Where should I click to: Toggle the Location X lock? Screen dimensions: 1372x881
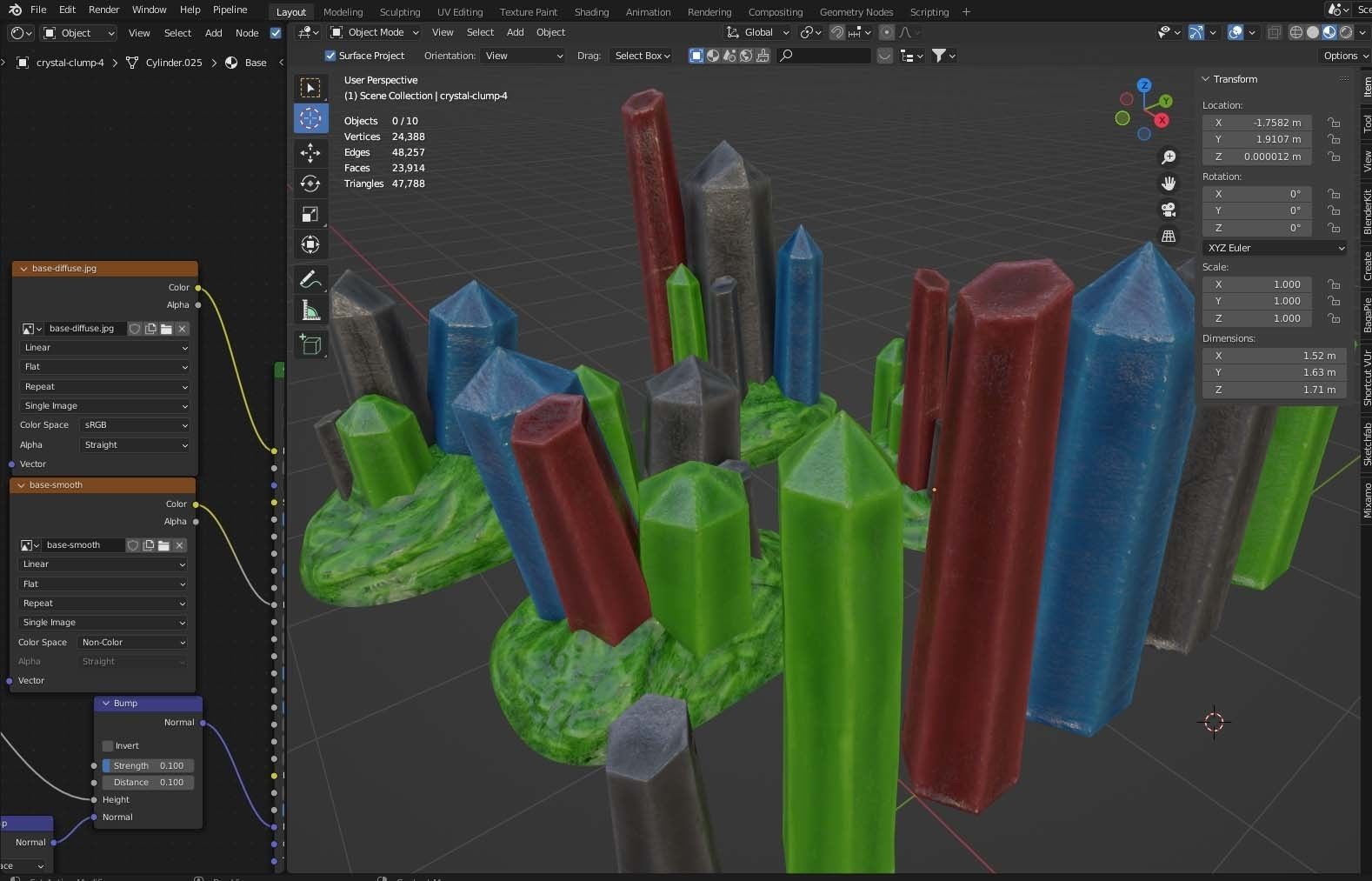[1334, 123]
